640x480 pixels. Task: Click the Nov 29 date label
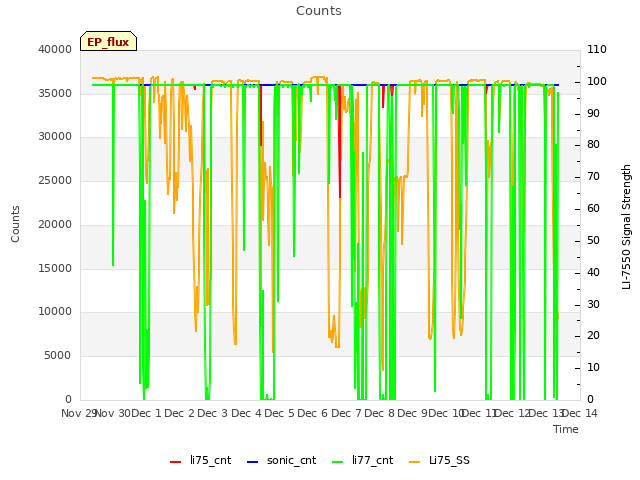pos(78,413)
